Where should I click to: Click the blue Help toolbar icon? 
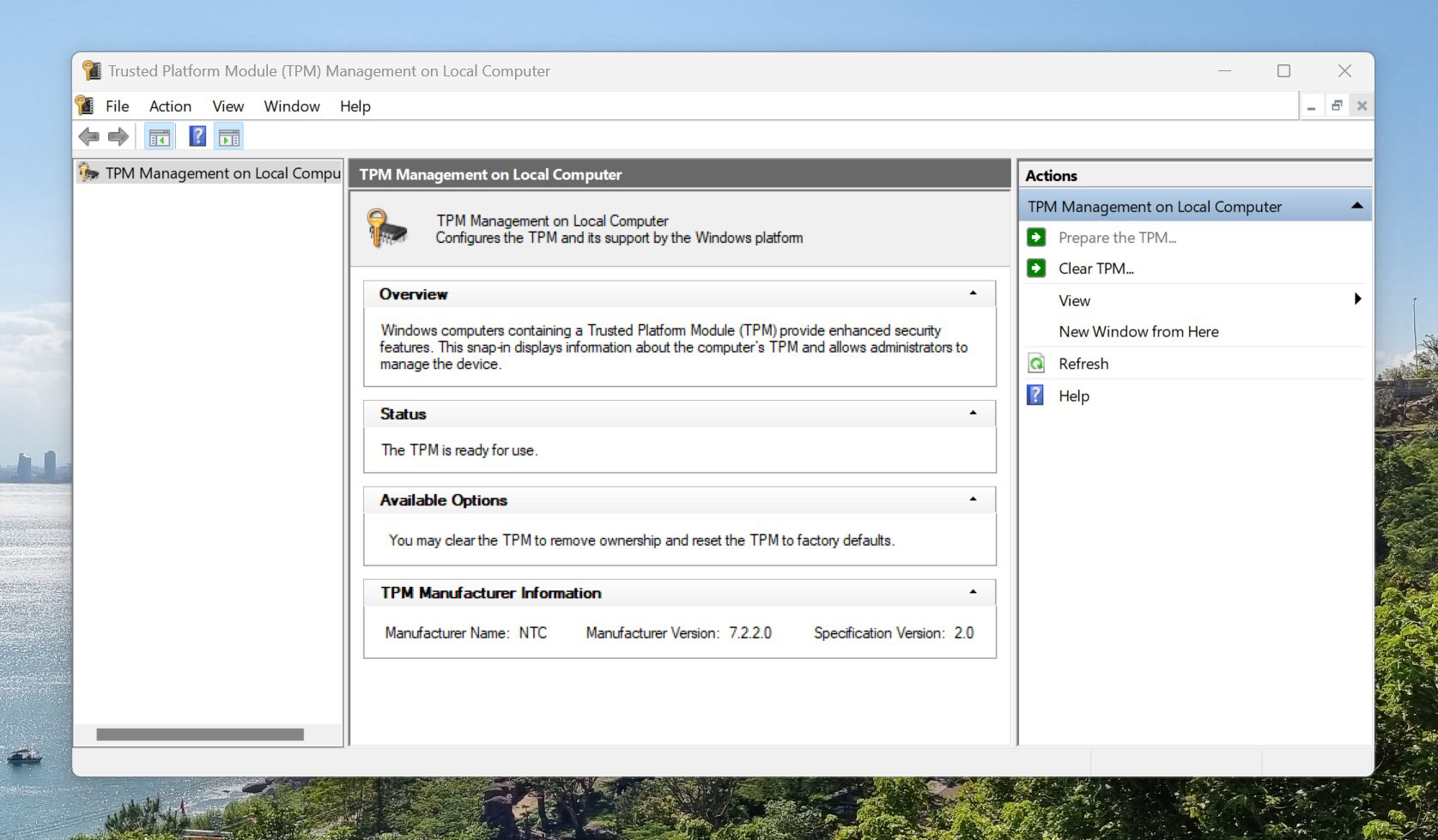197,136
